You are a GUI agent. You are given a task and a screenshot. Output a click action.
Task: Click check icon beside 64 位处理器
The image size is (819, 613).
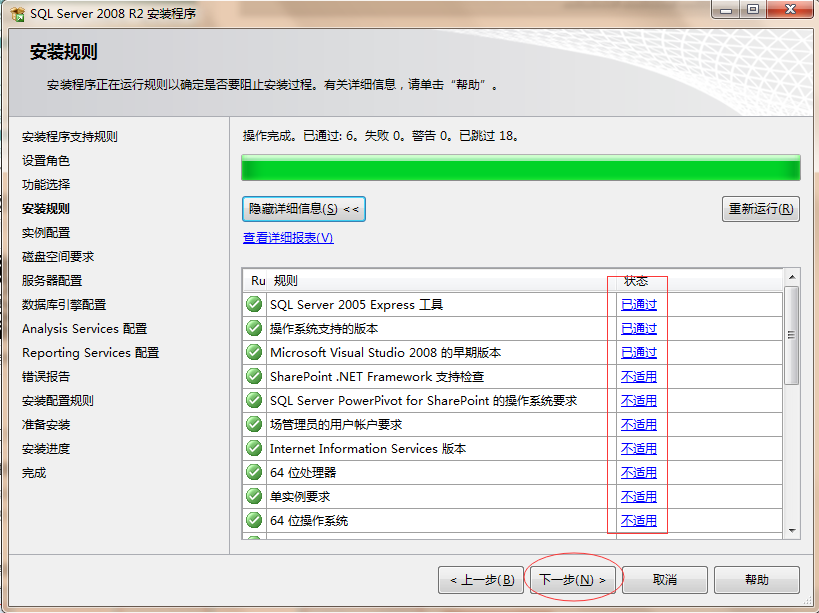[x=254, y=472]
